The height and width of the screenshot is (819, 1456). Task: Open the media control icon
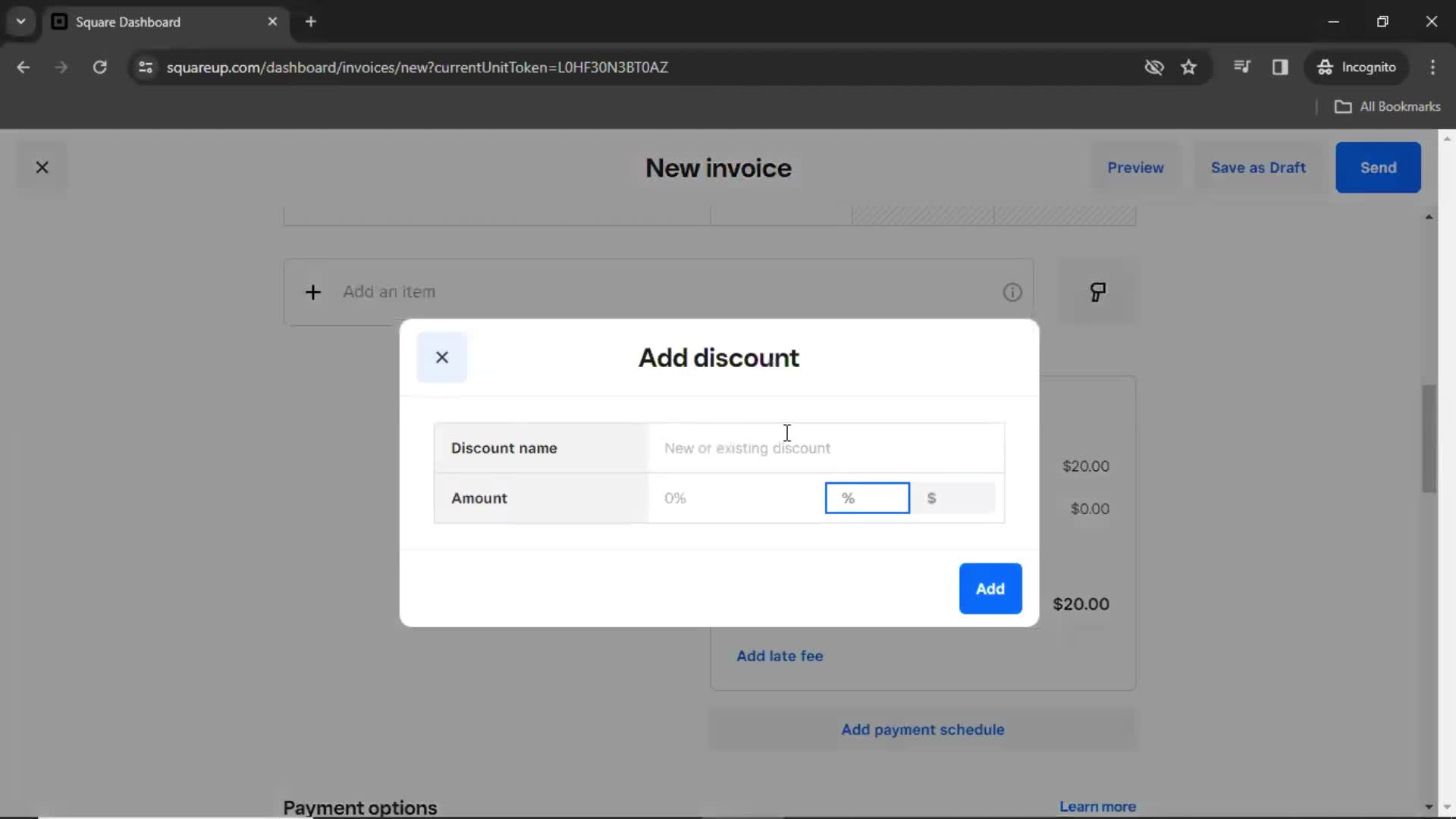pos(1241,67)
